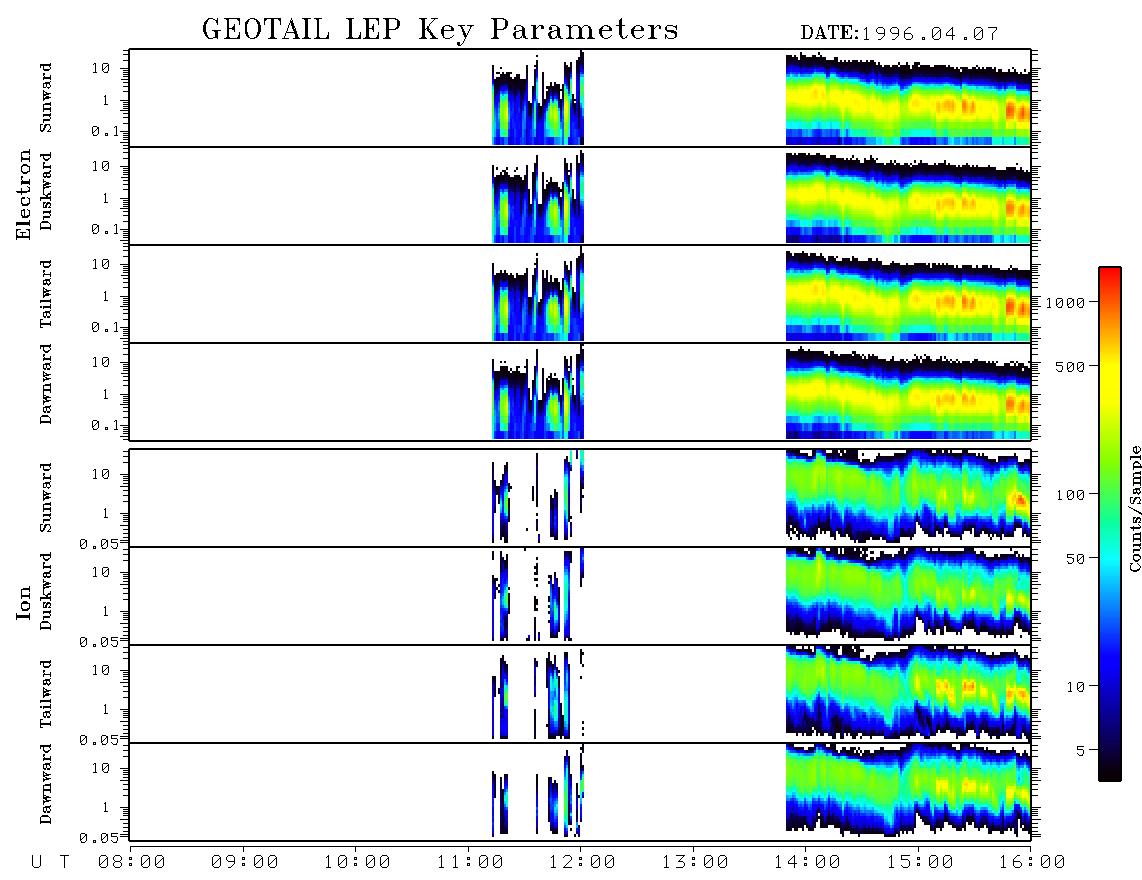
Task: Click the 08:00 time tick label
Action: pyautogui.click(x=132, y=863)
